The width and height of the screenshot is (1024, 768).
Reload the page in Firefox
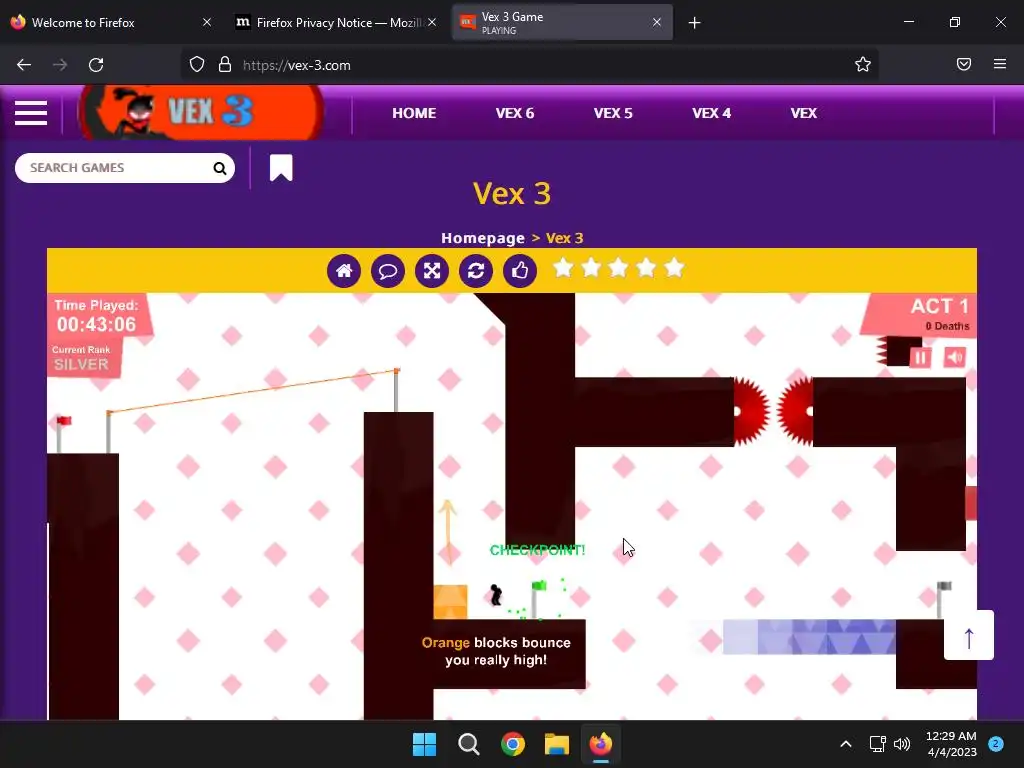point(96,65)
